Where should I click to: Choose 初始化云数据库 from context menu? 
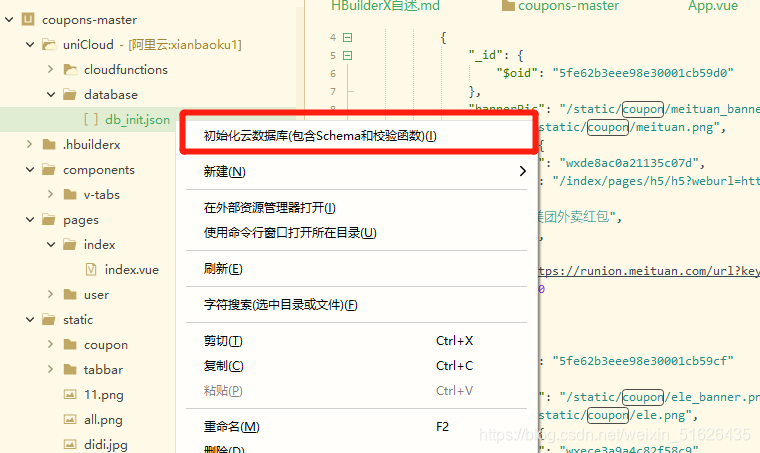point(359,136)
